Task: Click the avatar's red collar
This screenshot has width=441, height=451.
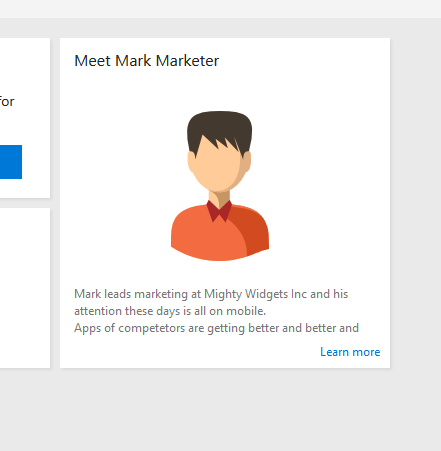Action: (x=219, y=211)
